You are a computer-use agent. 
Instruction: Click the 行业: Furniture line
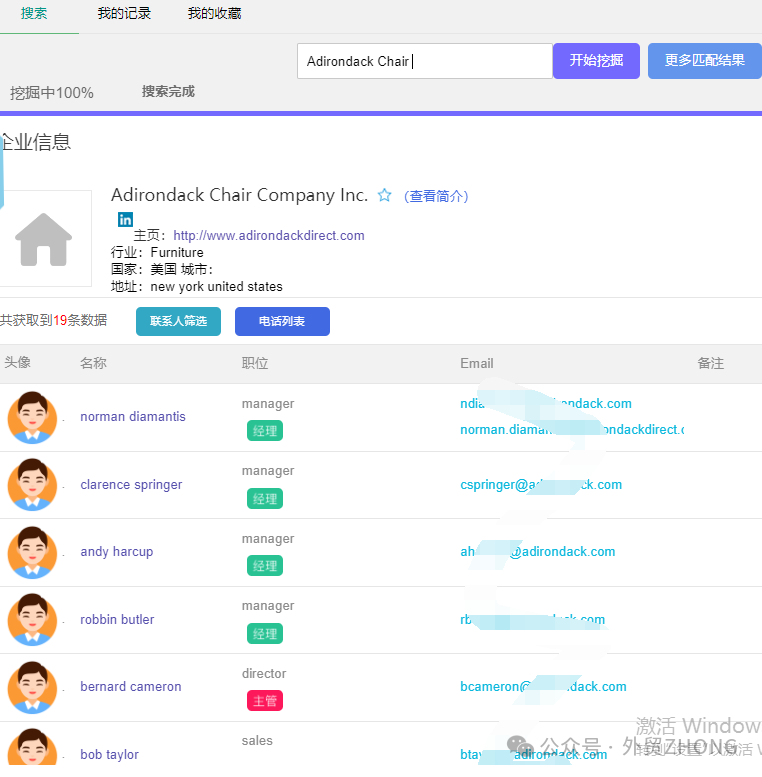click(x=157, y=252)
